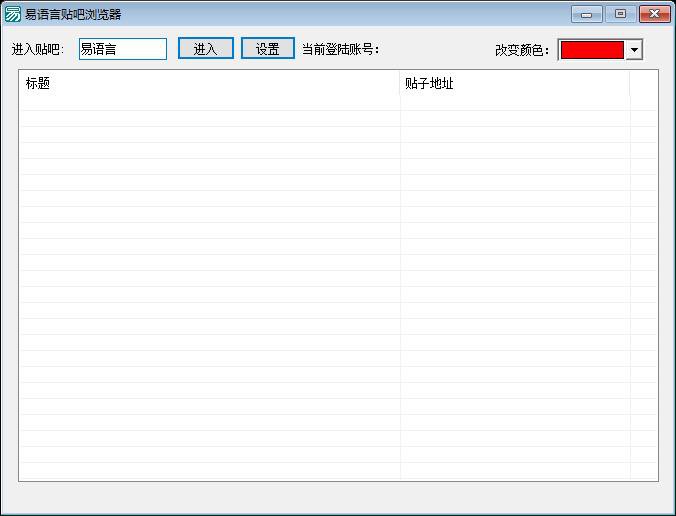The image size is (676, 516).
Task: Click the 当前登陆账号 label
Action: point(341,49)
